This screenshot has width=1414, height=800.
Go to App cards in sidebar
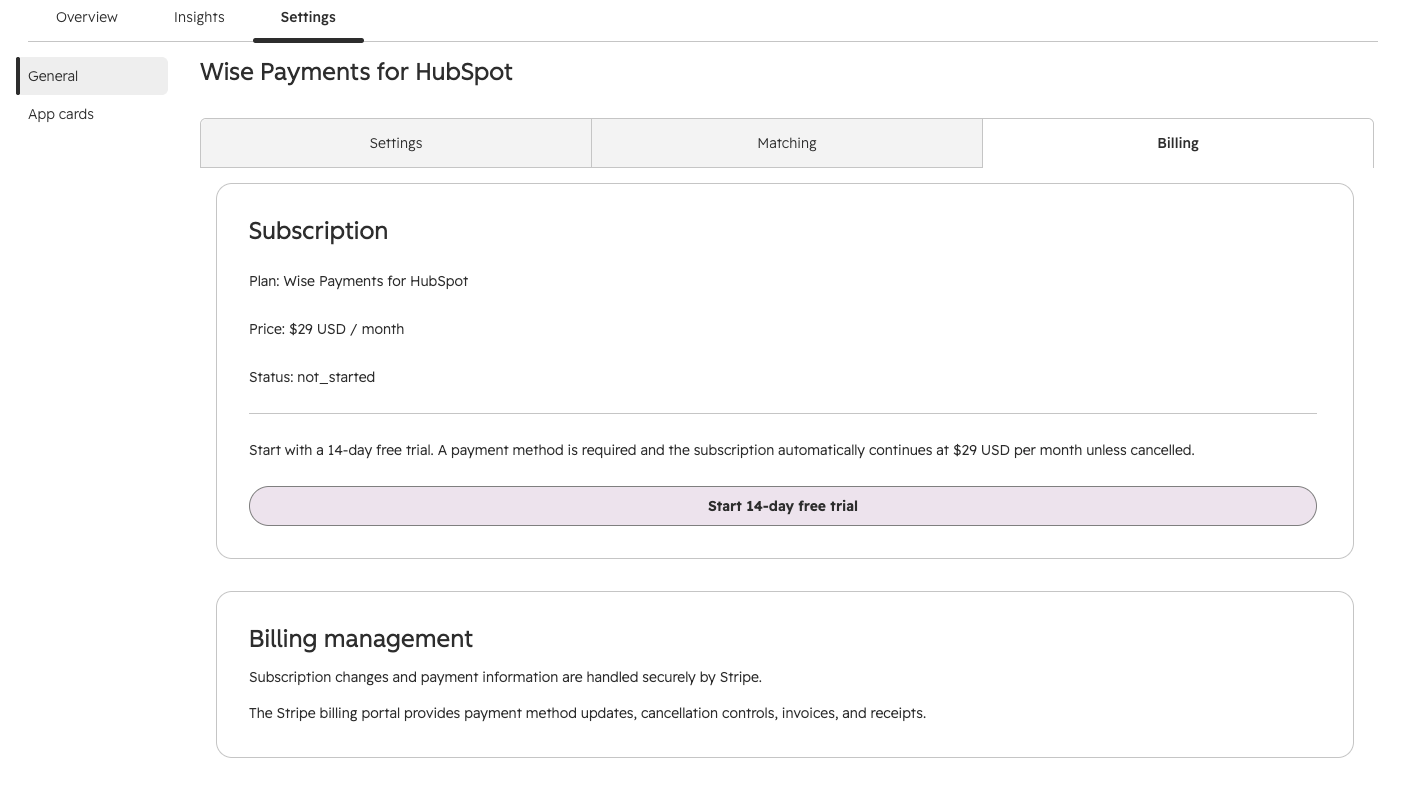point(61,114)
